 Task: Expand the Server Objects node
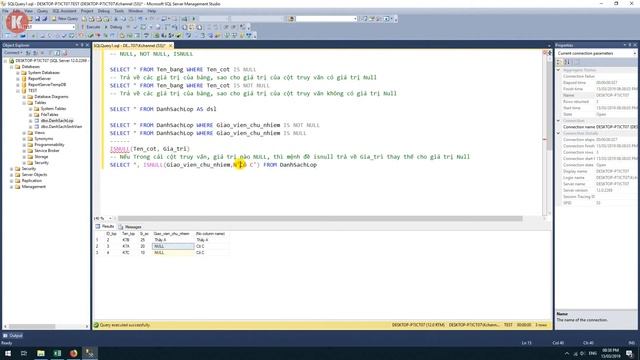pyautogui.click(x=11, y=175)
